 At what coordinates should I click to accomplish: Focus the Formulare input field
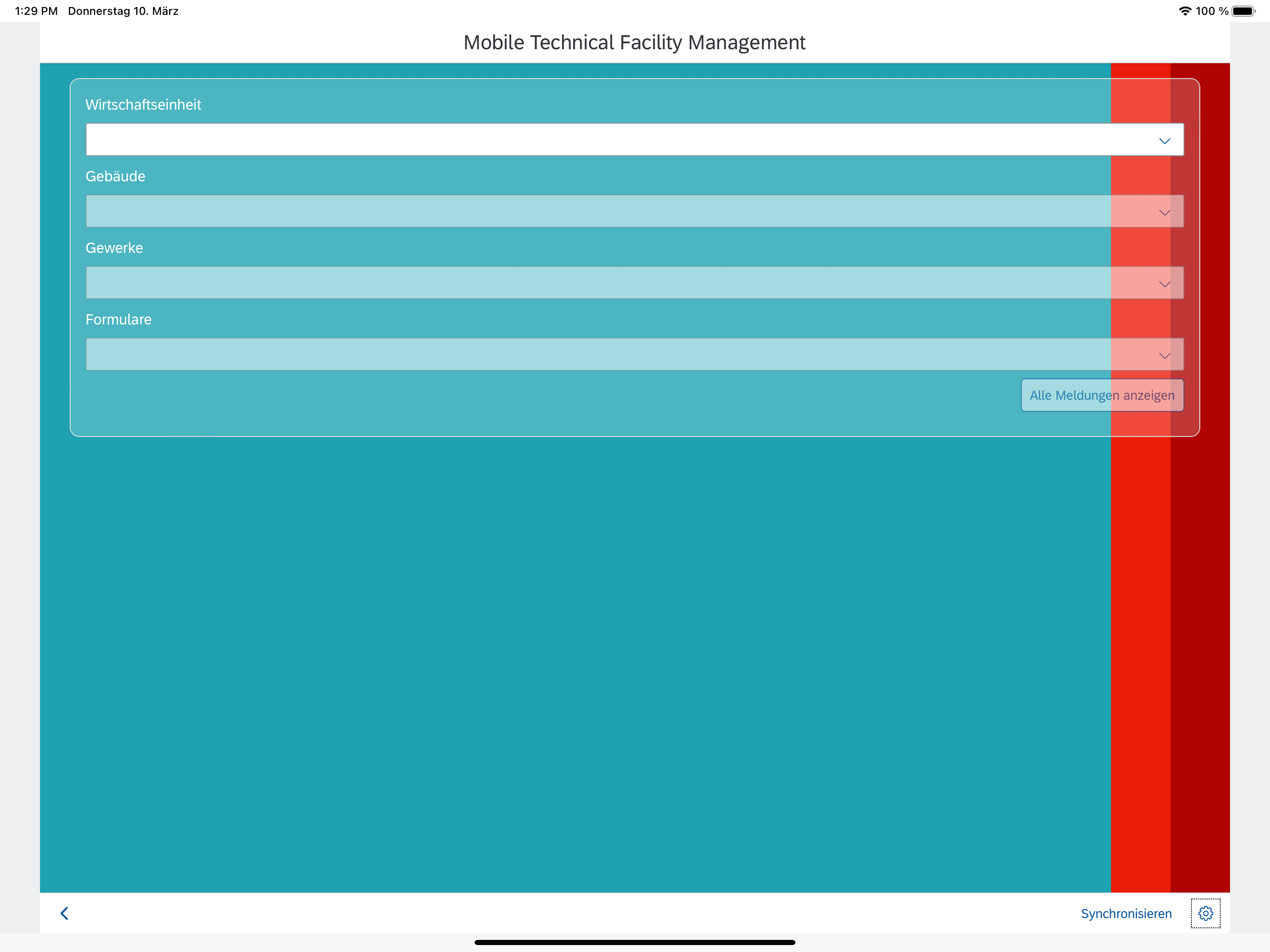635,354
